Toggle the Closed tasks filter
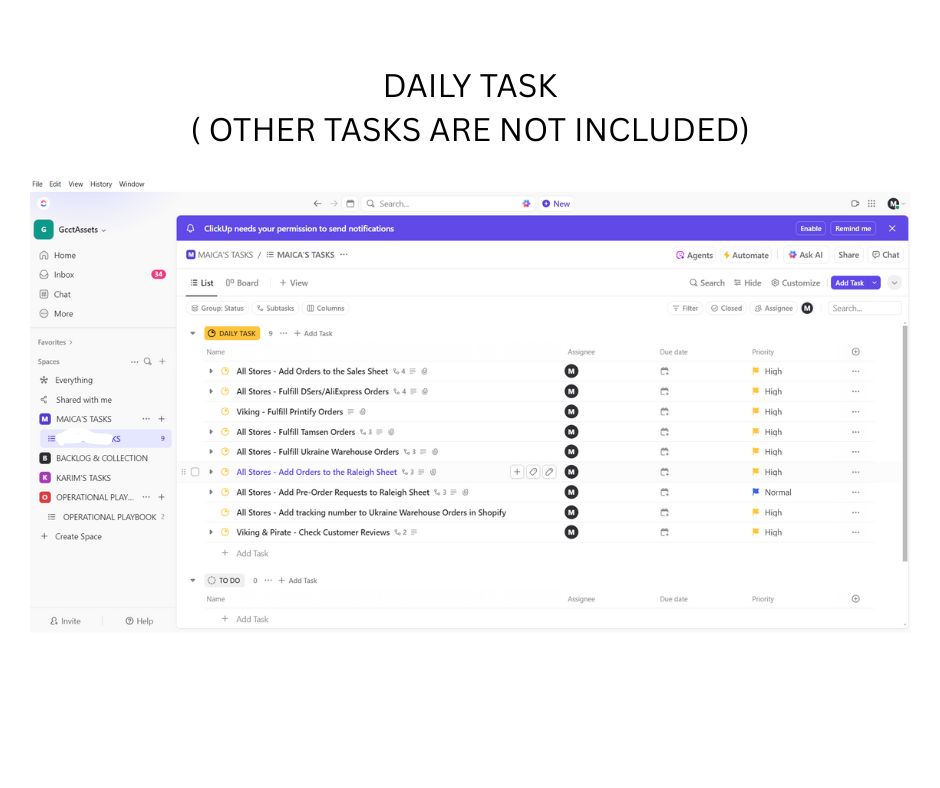Screen dimensions: 940x788 (x=727, y=308)
